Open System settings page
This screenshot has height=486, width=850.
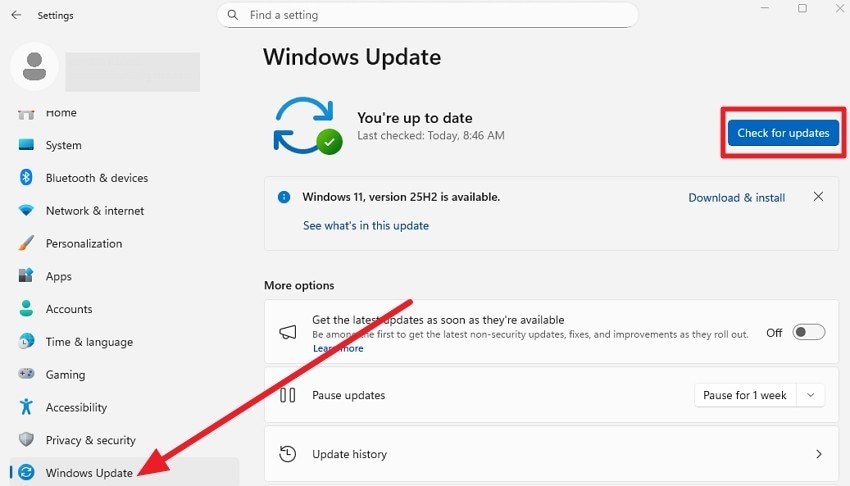coord(63,145)
